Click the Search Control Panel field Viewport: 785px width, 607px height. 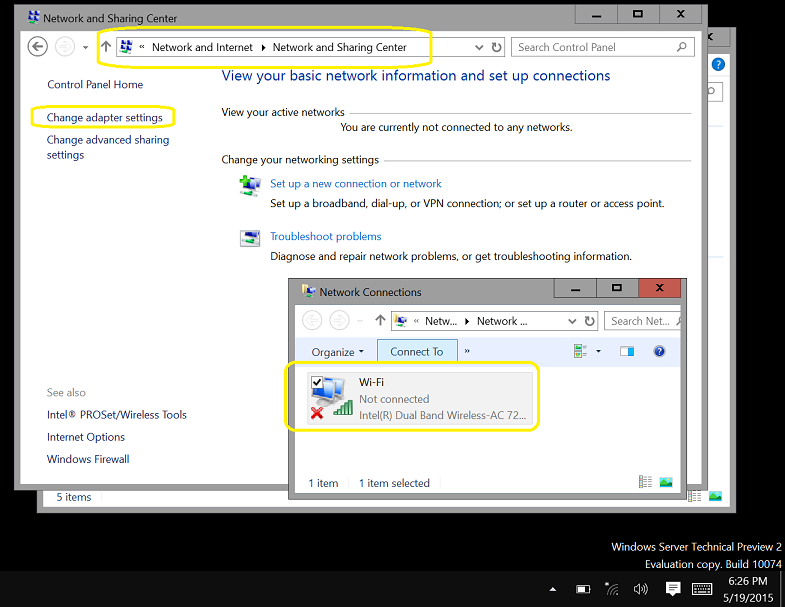click(x=595, y=47)
